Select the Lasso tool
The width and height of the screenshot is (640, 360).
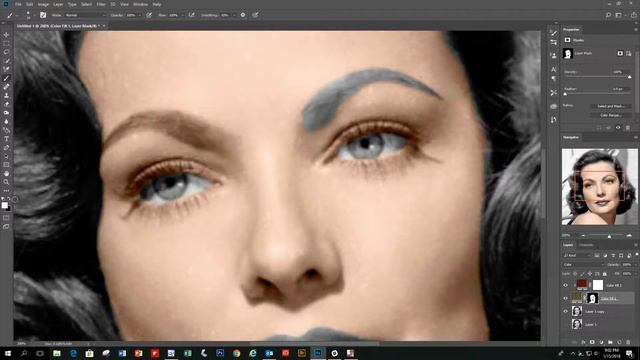pos(6,52)
